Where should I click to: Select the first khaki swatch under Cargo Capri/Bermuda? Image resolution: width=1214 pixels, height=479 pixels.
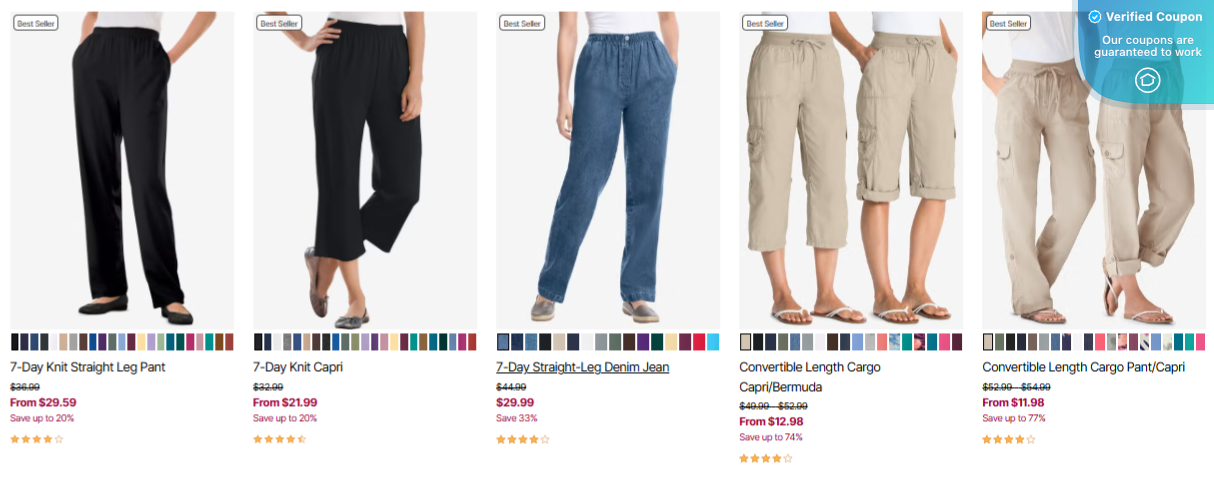[746, 342]
